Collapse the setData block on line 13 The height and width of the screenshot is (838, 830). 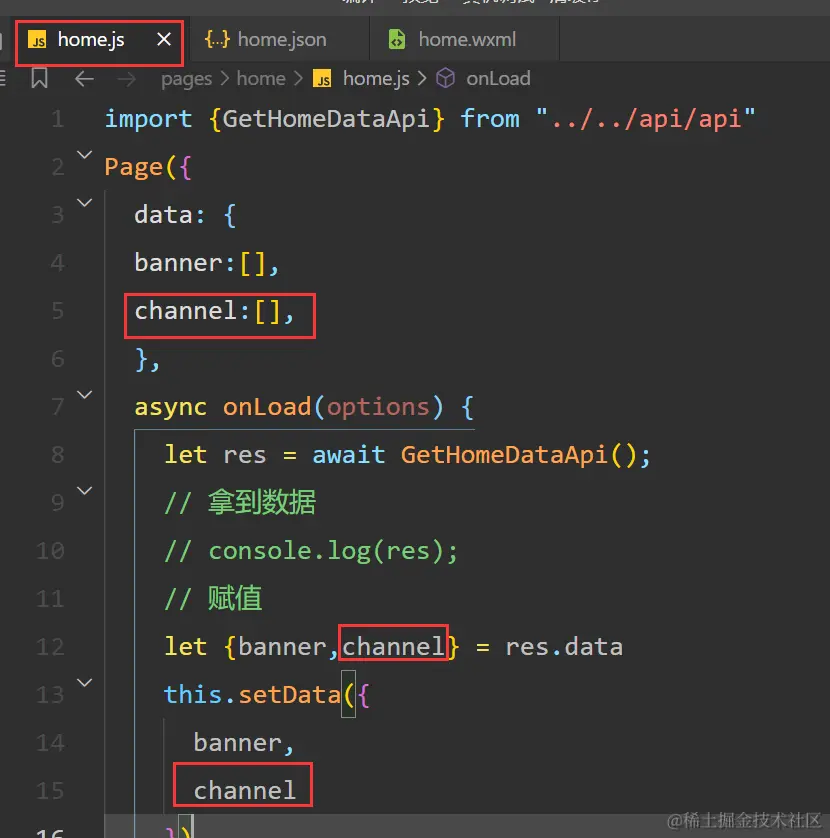pos(84,682)
